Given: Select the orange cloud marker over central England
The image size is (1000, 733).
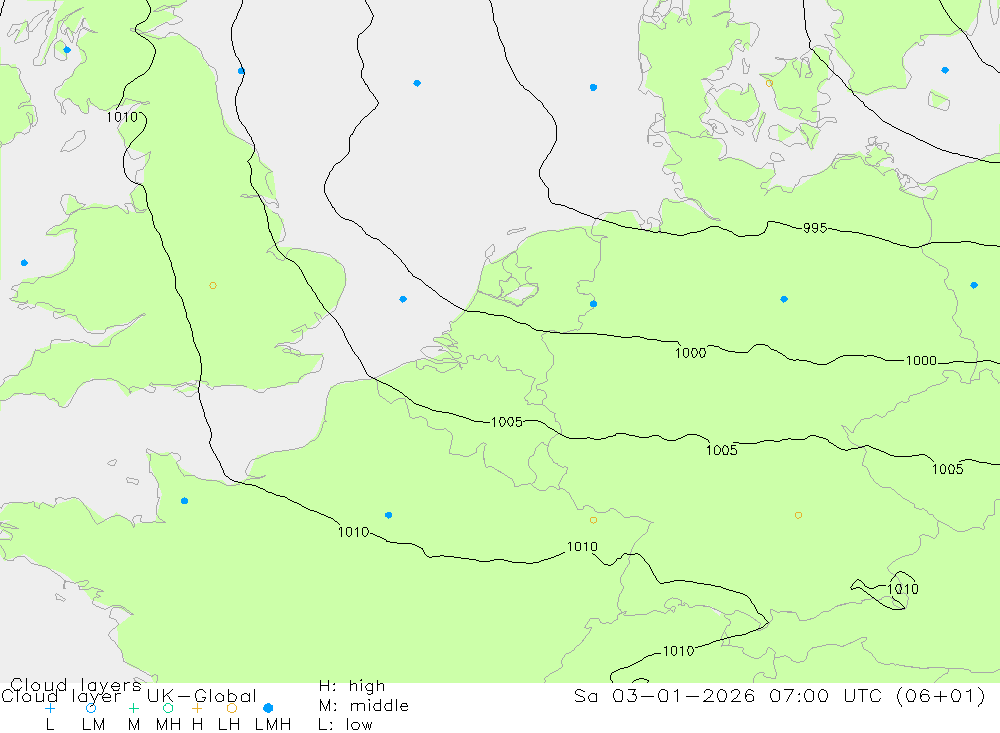Looking at the screenshot, I should [213, 286].
